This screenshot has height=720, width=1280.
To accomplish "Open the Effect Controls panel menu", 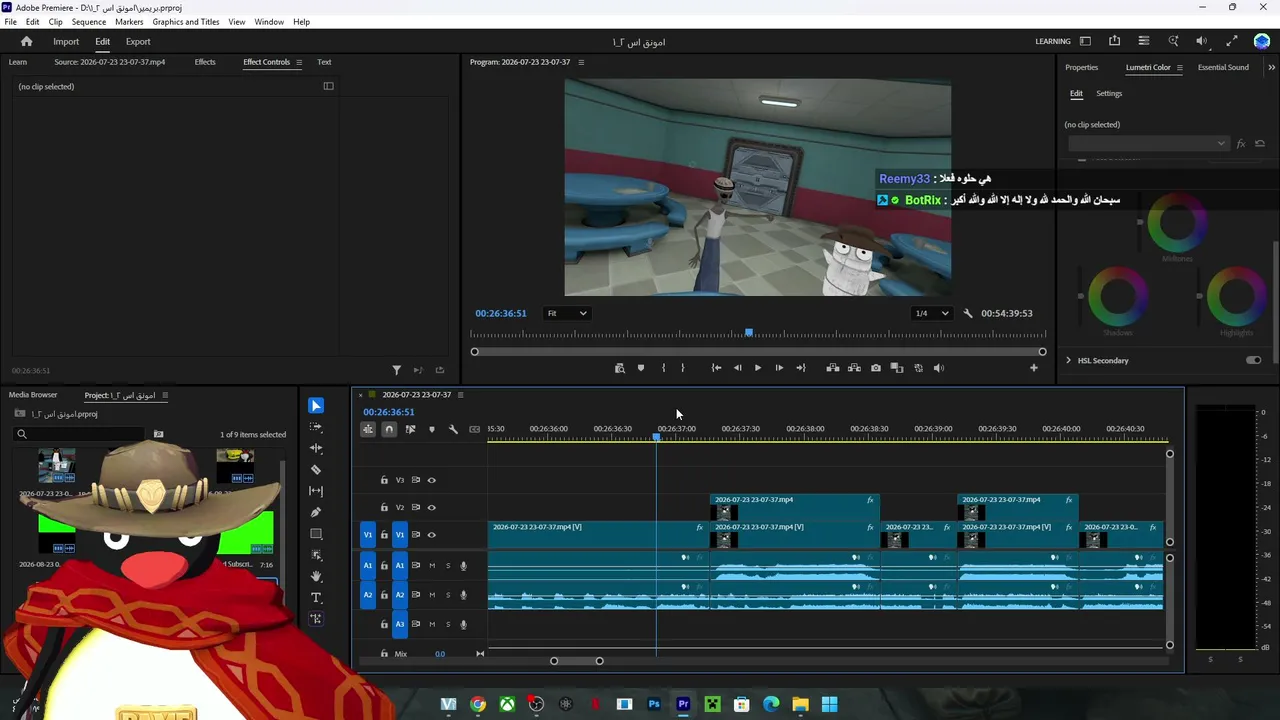I will coord(299,62).
